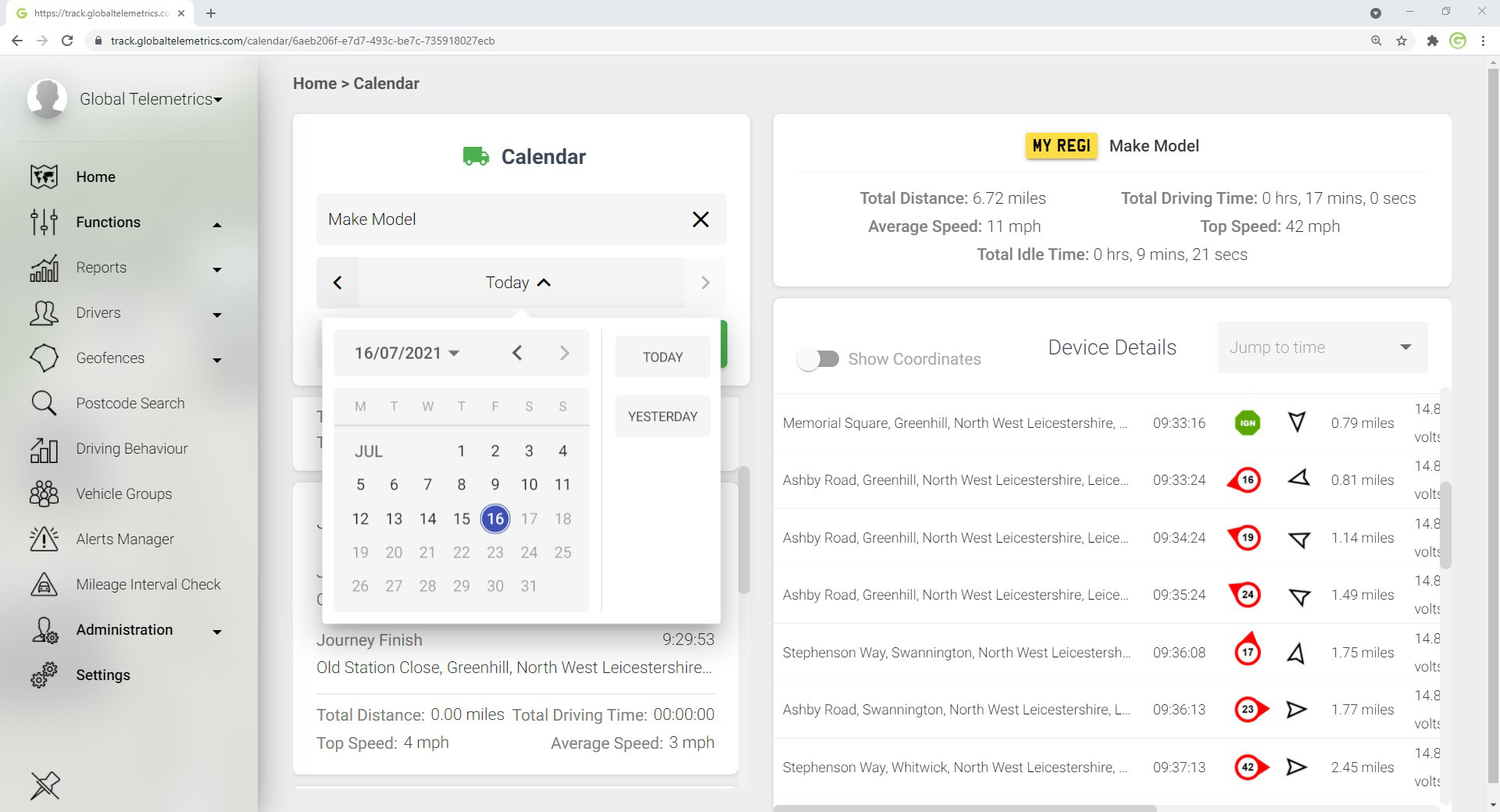This screenshot has width=1500, height=812.
Task: Open the Drivers menu item
Action: 98,313
